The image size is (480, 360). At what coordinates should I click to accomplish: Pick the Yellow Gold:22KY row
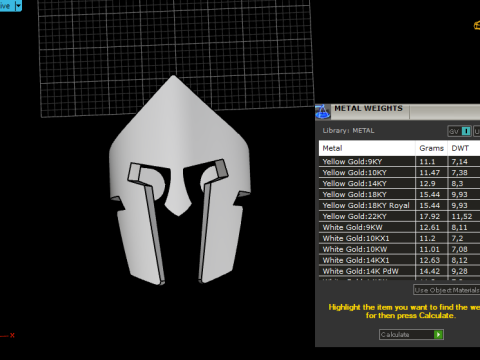(x=399, y=217)
